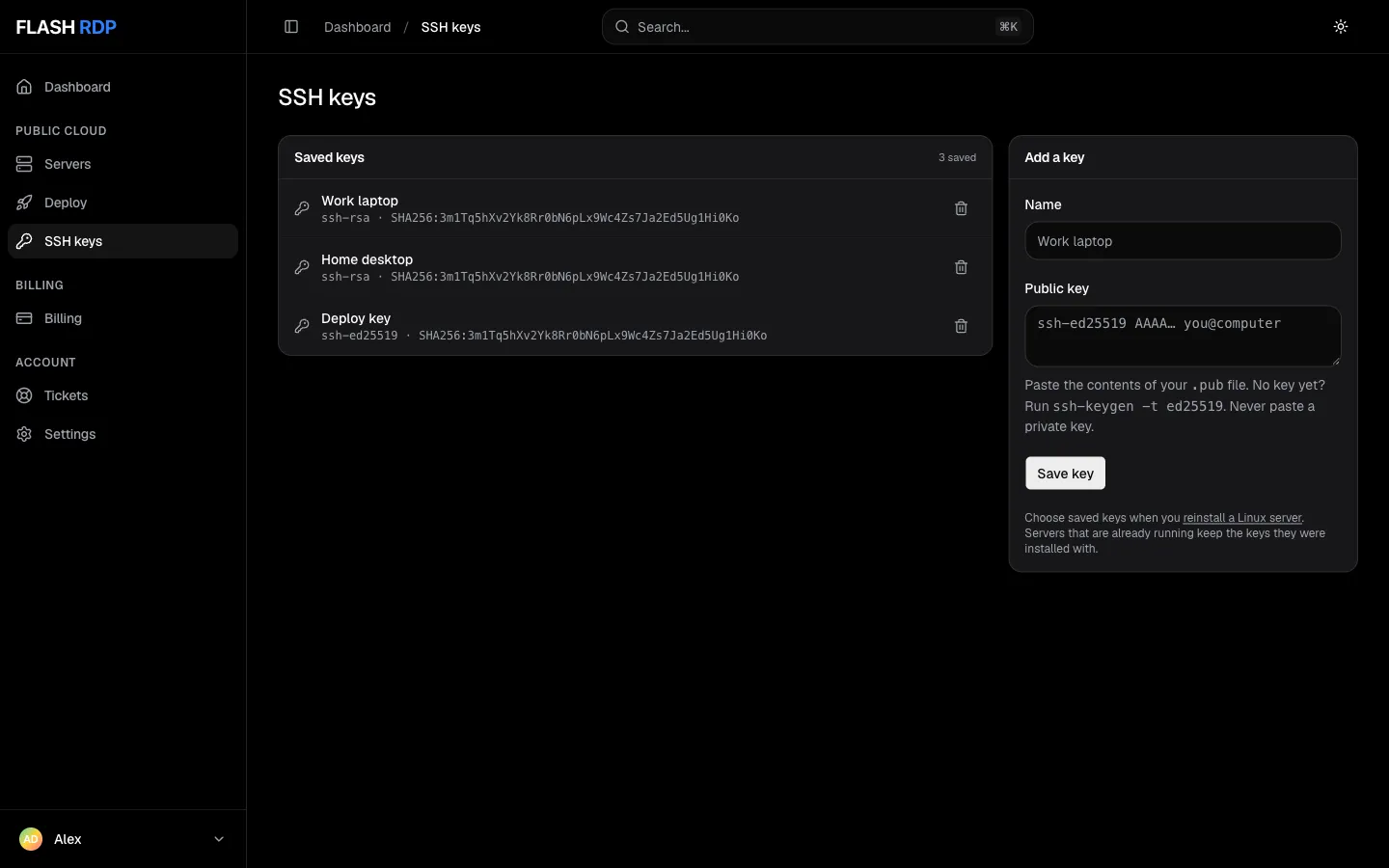Click into the Public key textarea
1389x868 pixels.
tap(1183, 336)
